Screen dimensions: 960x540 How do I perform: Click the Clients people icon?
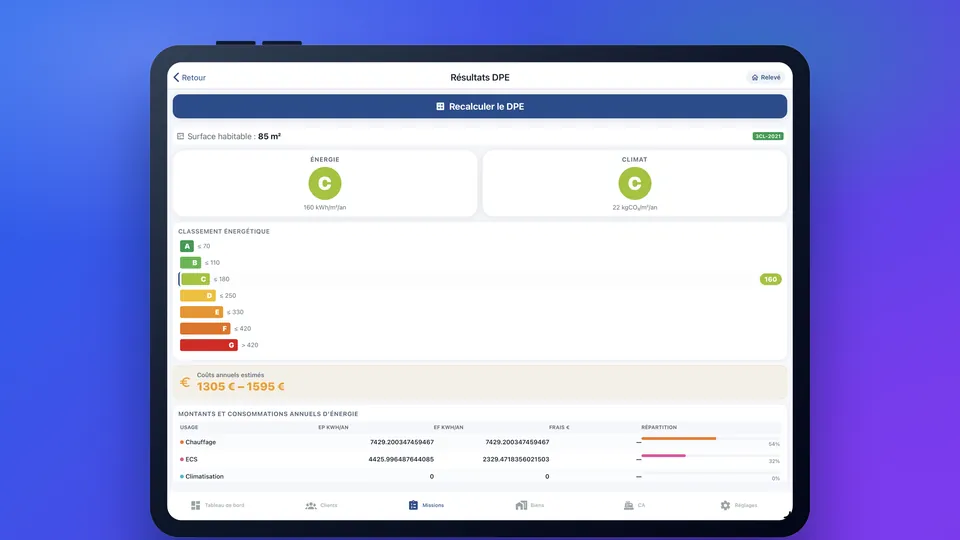coord(311,505)
